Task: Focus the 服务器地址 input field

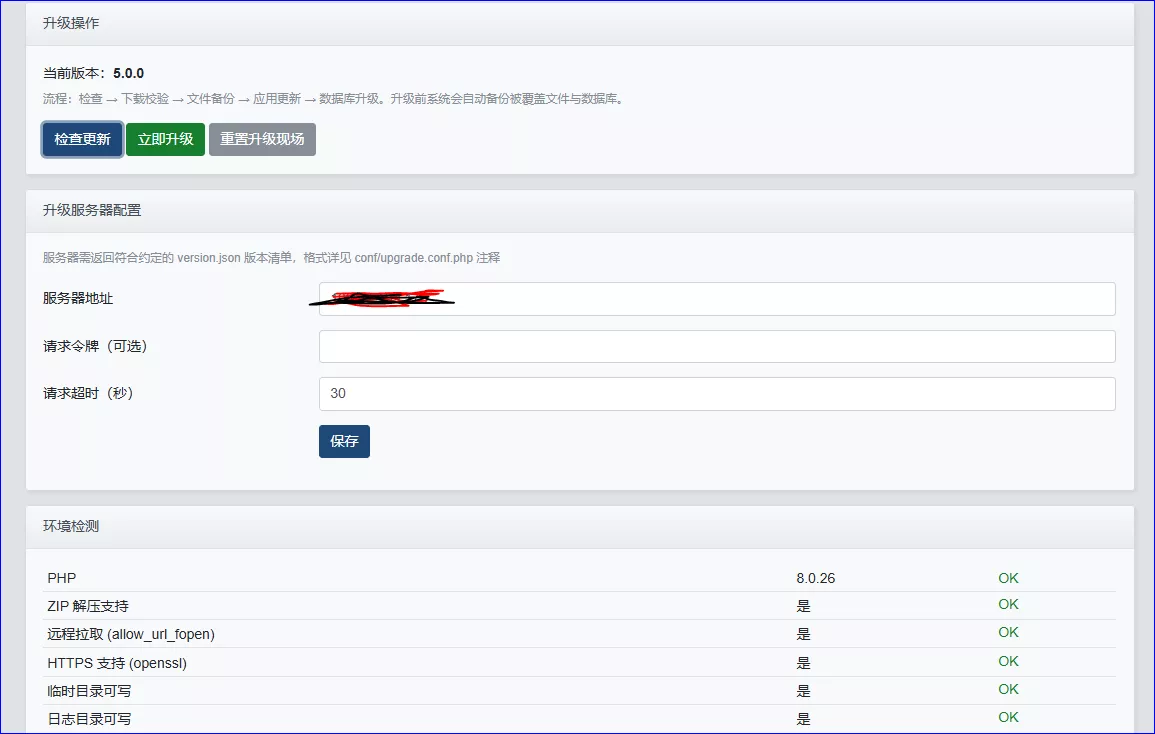Action: click(x=717, y=299)
